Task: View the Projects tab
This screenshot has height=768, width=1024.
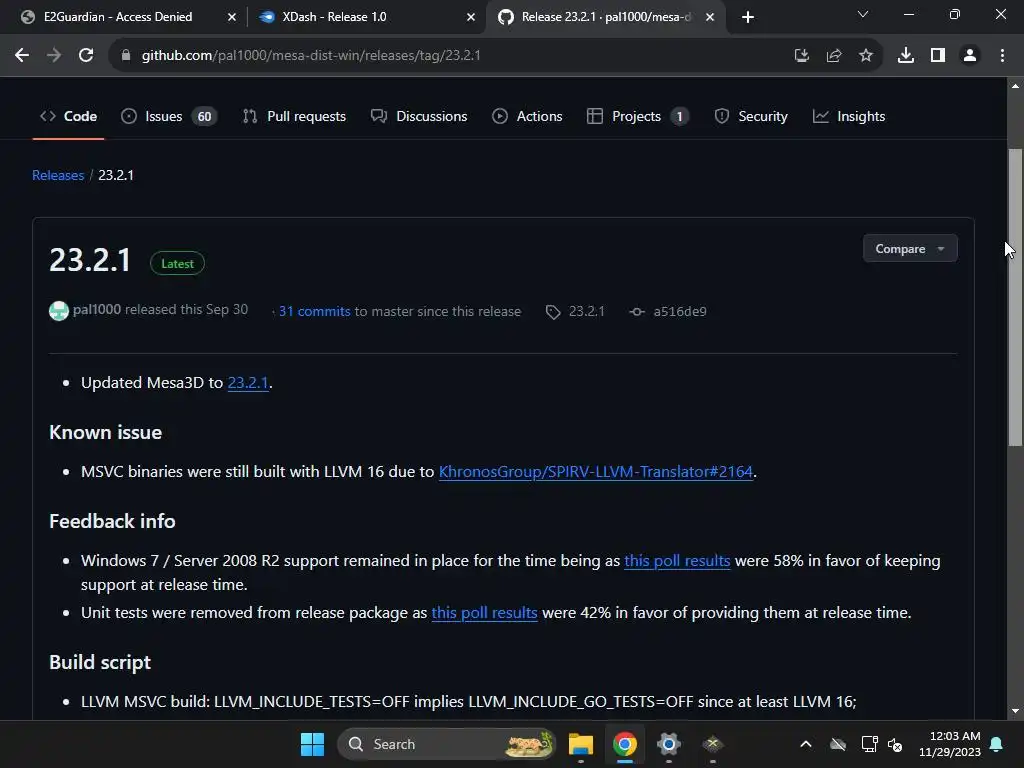Action: (637, 116)
